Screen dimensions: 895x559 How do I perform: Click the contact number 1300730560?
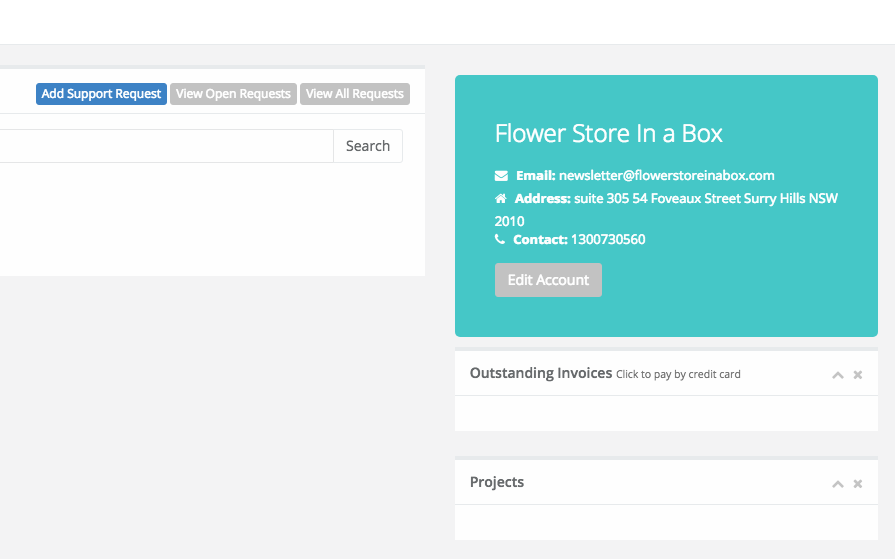[608, 239]
